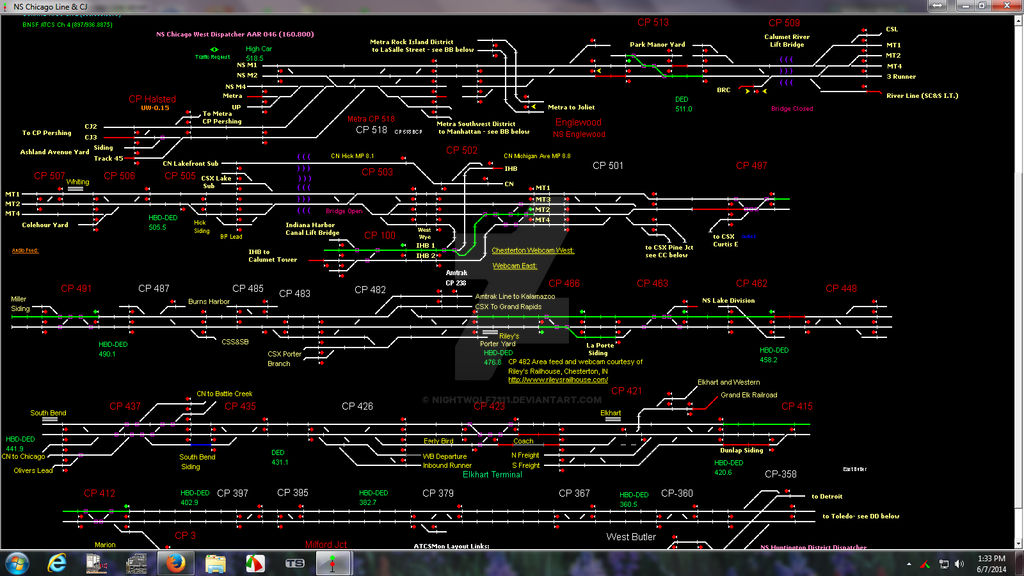Click the CP 463 label
The height and width of the screenshot is (576, 1024).
pyautogui.click(x=652, y=283)
